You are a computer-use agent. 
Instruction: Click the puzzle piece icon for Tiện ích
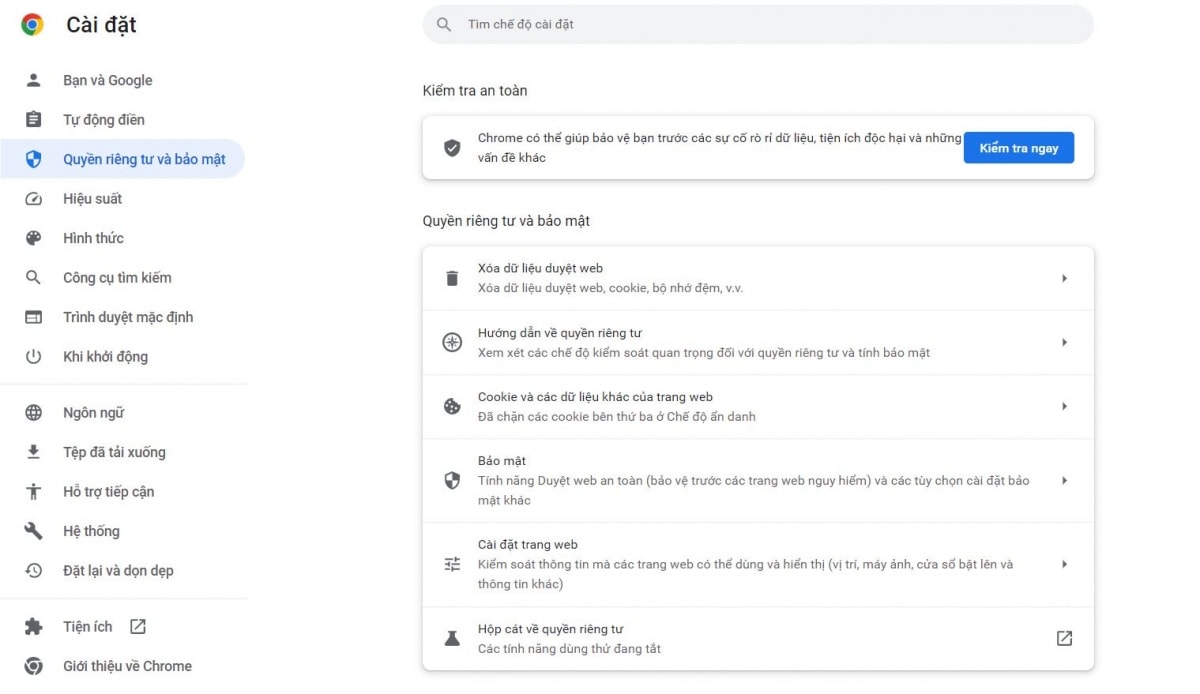34,627
